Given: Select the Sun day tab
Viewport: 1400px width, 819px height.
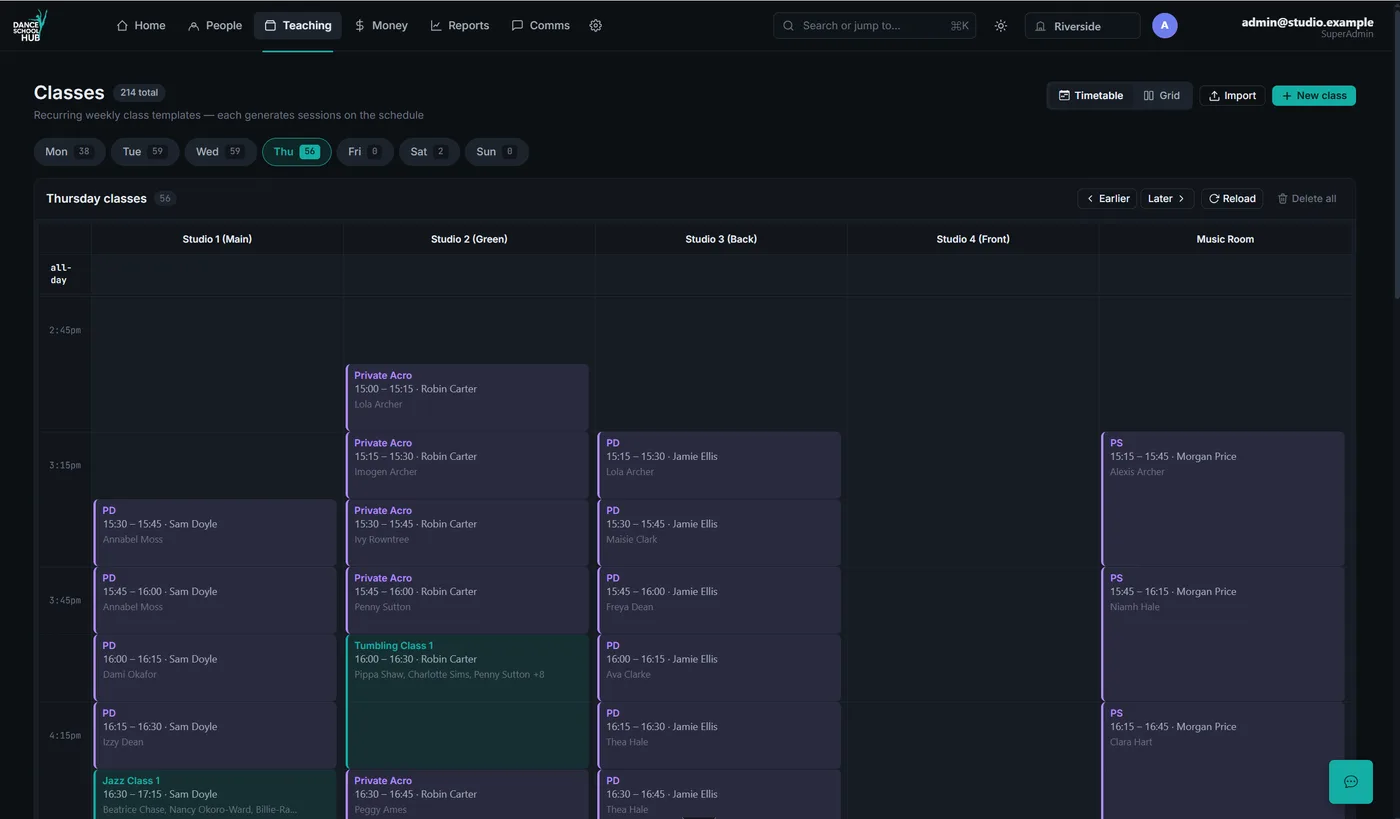Looking at the screenshot, I should (x=497, y=152).
